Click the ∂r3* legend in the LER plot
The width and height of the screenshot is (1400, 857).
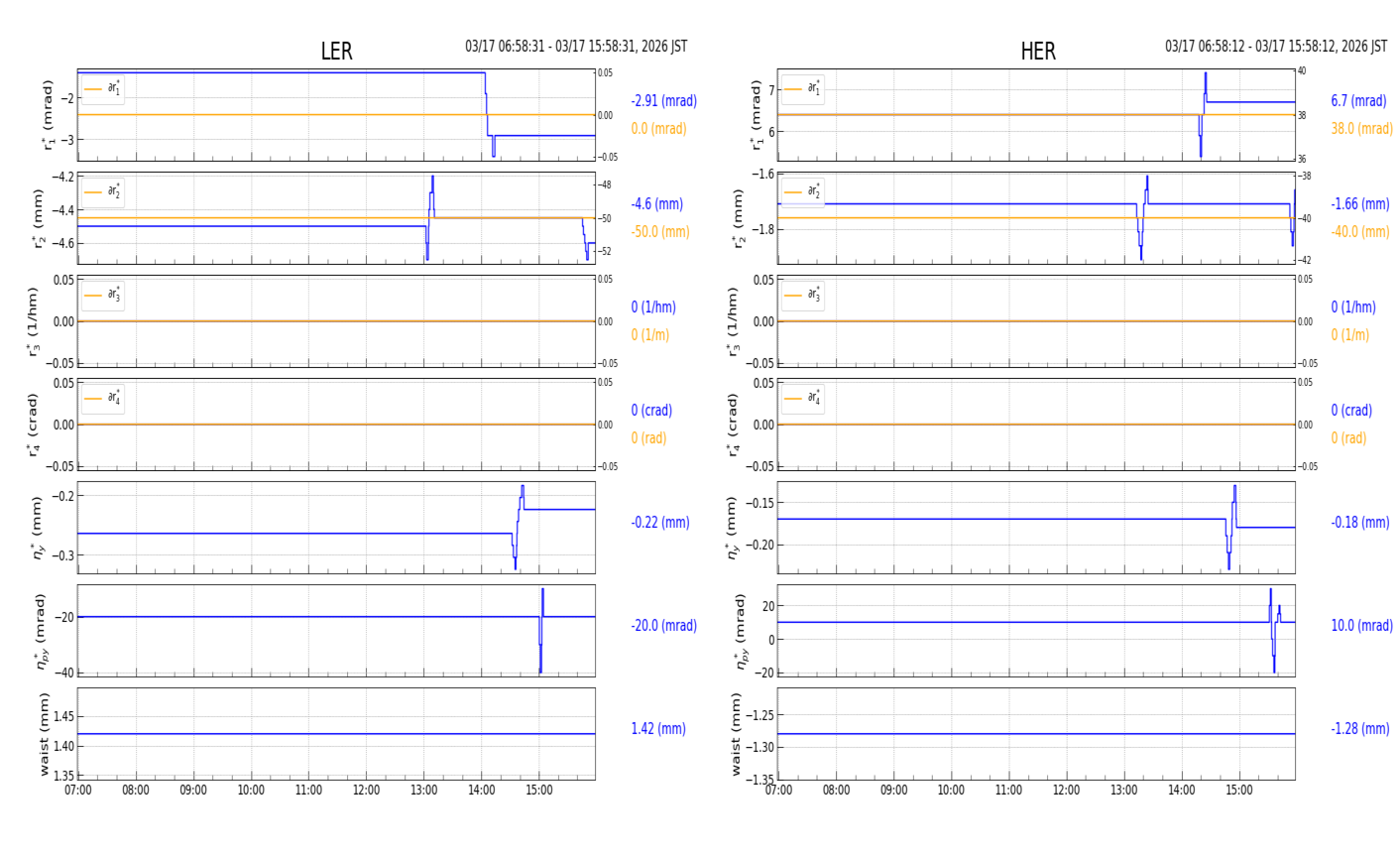(103, 296)
